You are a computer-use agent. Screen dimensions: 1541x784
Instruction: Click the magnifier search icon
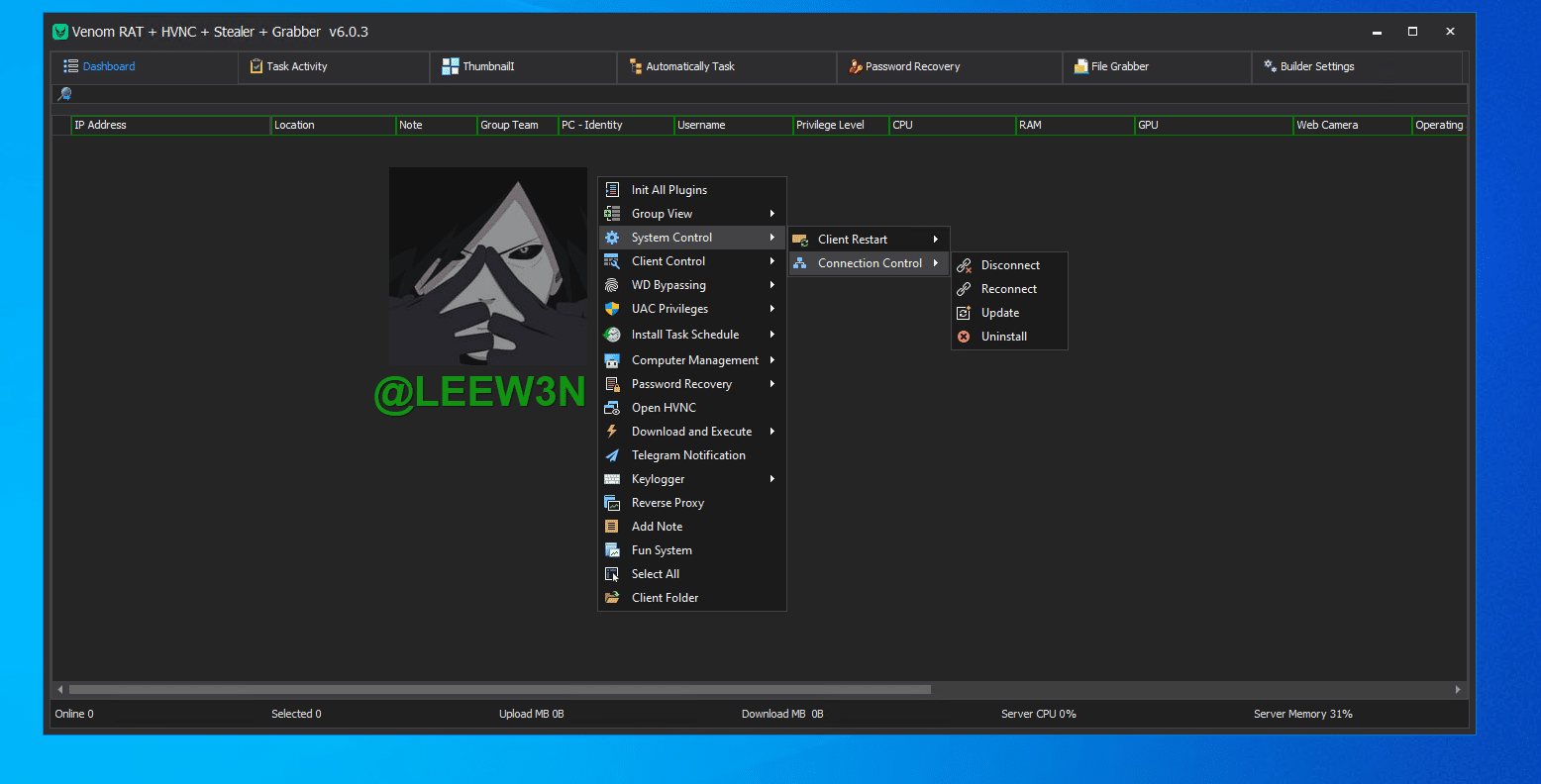tap(65, 94)
